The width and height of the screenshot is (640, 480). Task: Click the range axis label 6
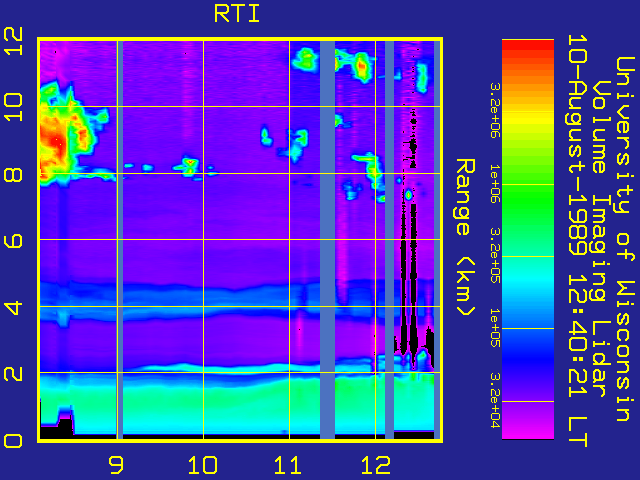[x=13, y=241]
